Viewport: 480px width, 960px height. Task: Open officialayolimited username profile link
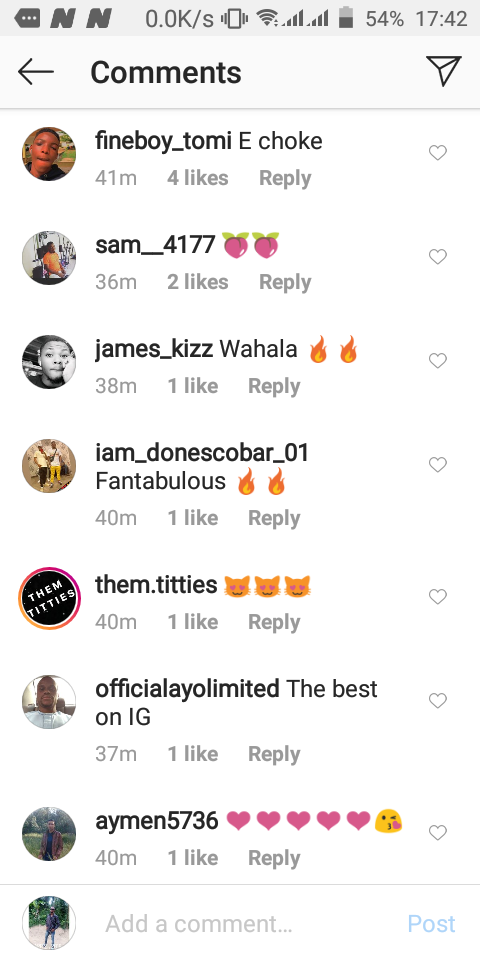(x=187, y=689)
